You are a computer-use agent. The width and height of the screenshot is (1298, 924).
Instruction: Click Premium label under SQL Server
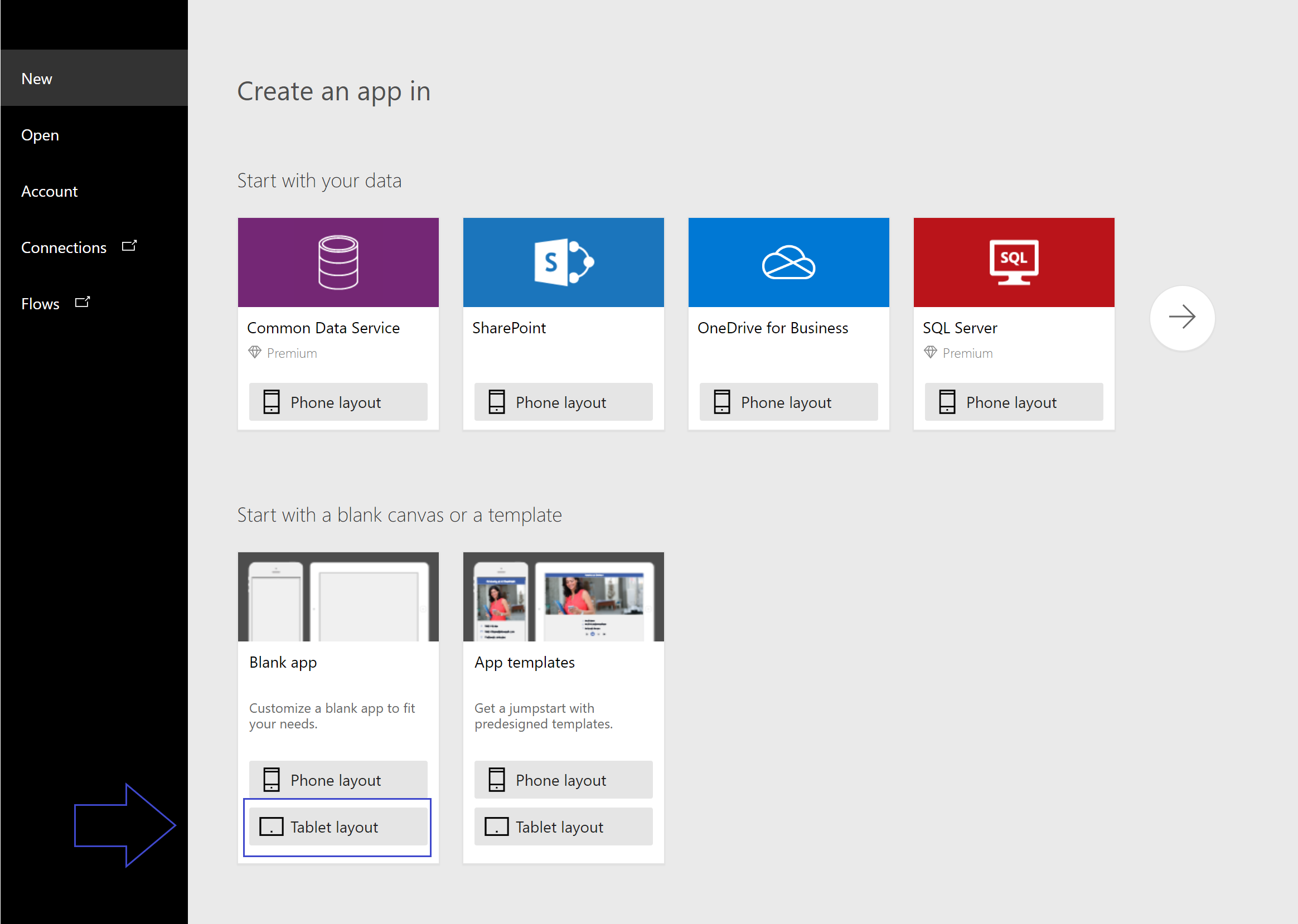point(968,353)
